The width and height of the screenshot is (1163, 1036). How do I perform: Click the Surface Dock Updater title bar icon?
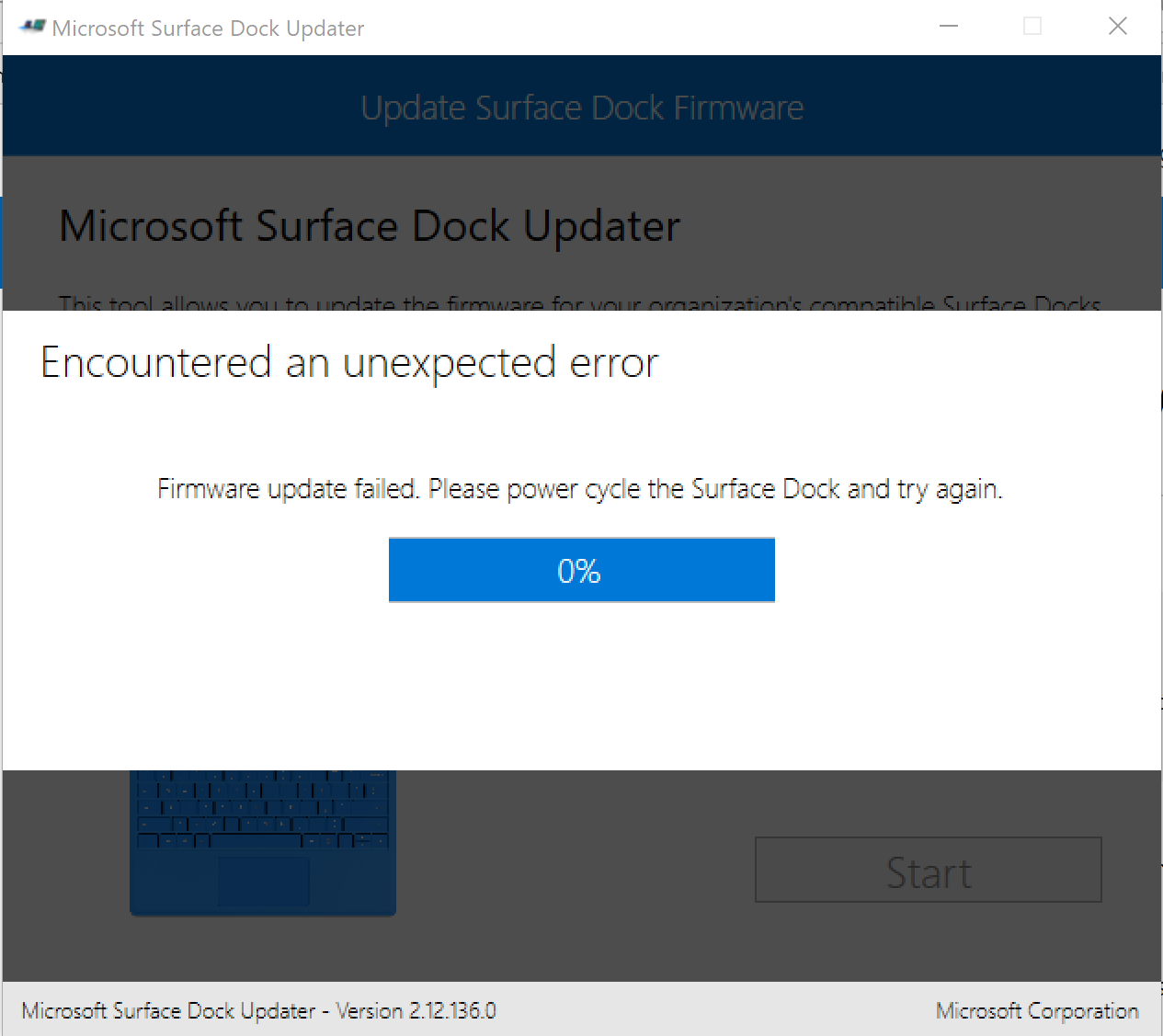pyautogui.click(x=33, y=27)
